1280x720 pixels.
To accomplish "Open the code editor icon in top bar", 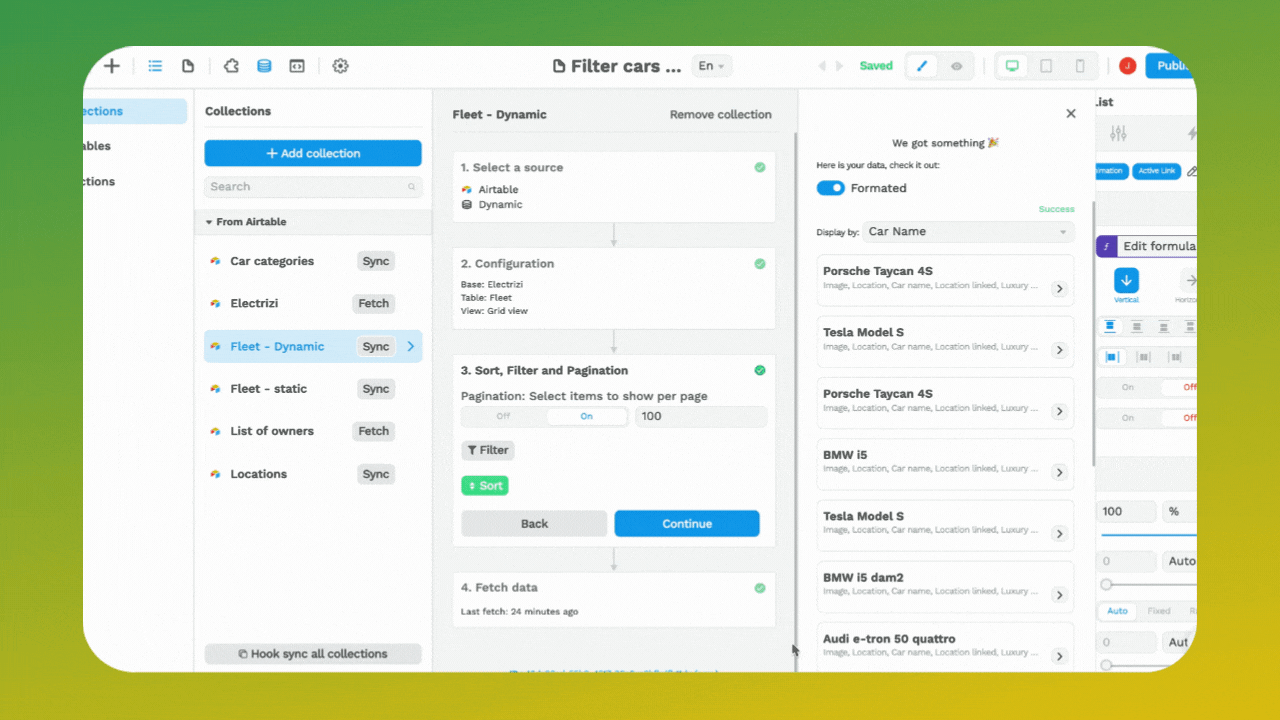I will tap(297, 66).
